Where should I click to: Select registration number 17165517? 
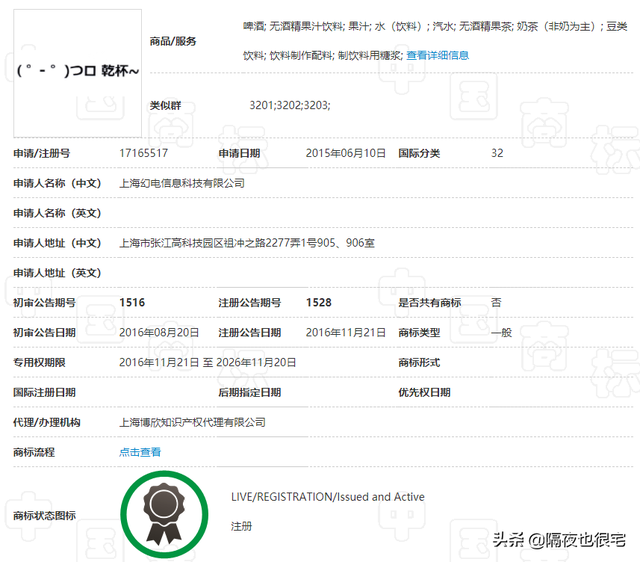click(x=144, y=153)
